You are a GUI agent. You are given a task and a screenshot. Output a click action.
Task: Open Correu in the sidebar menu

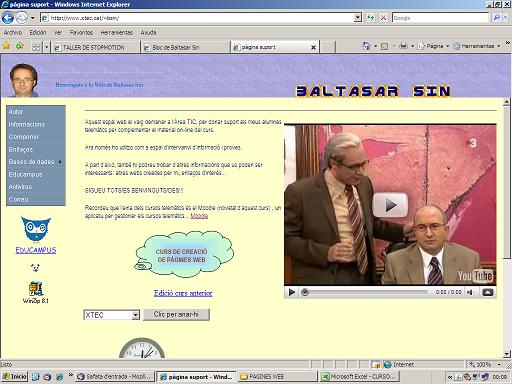point(36,199)
